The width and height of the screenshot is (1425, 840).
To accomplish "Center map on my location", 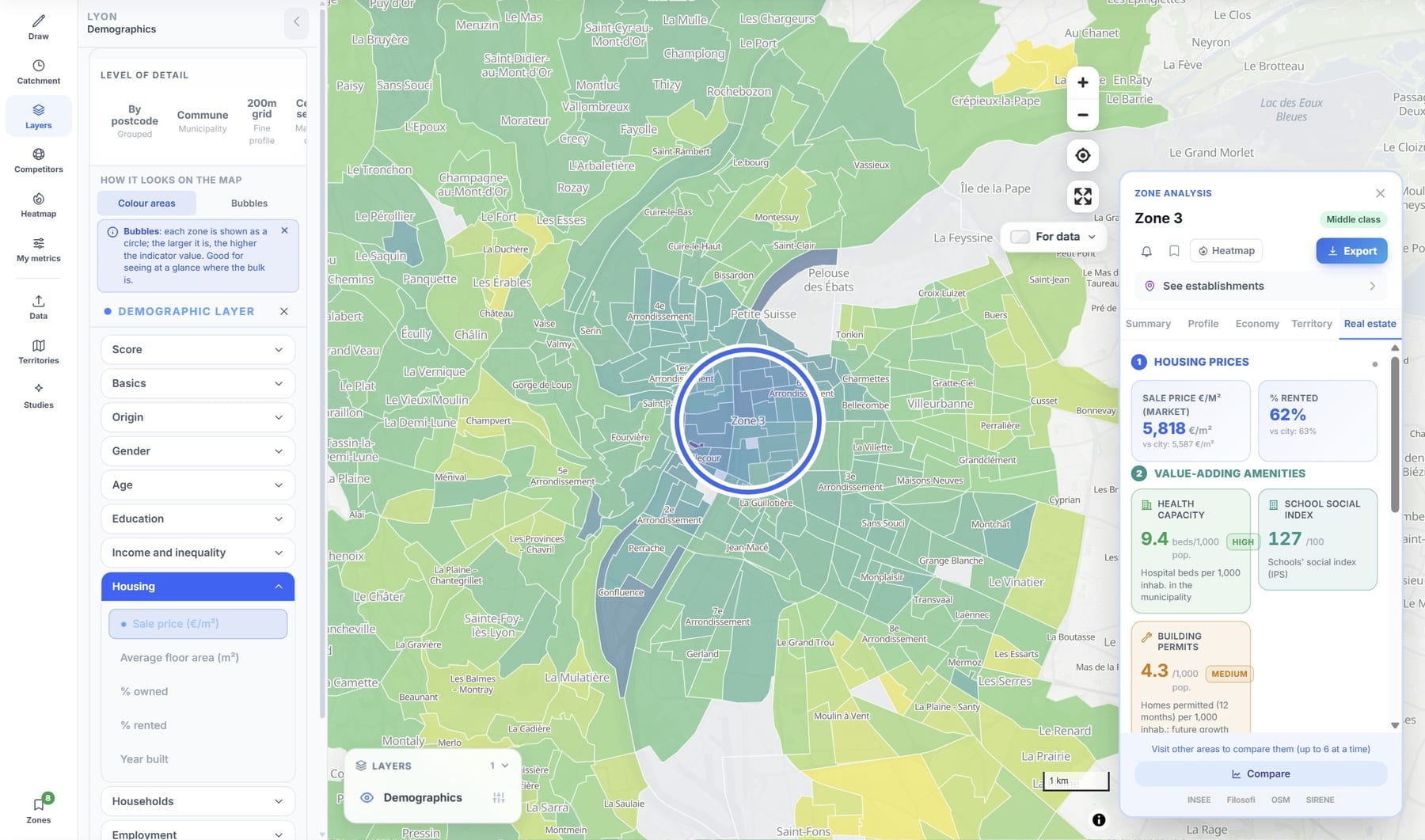I will [1082, 156].
